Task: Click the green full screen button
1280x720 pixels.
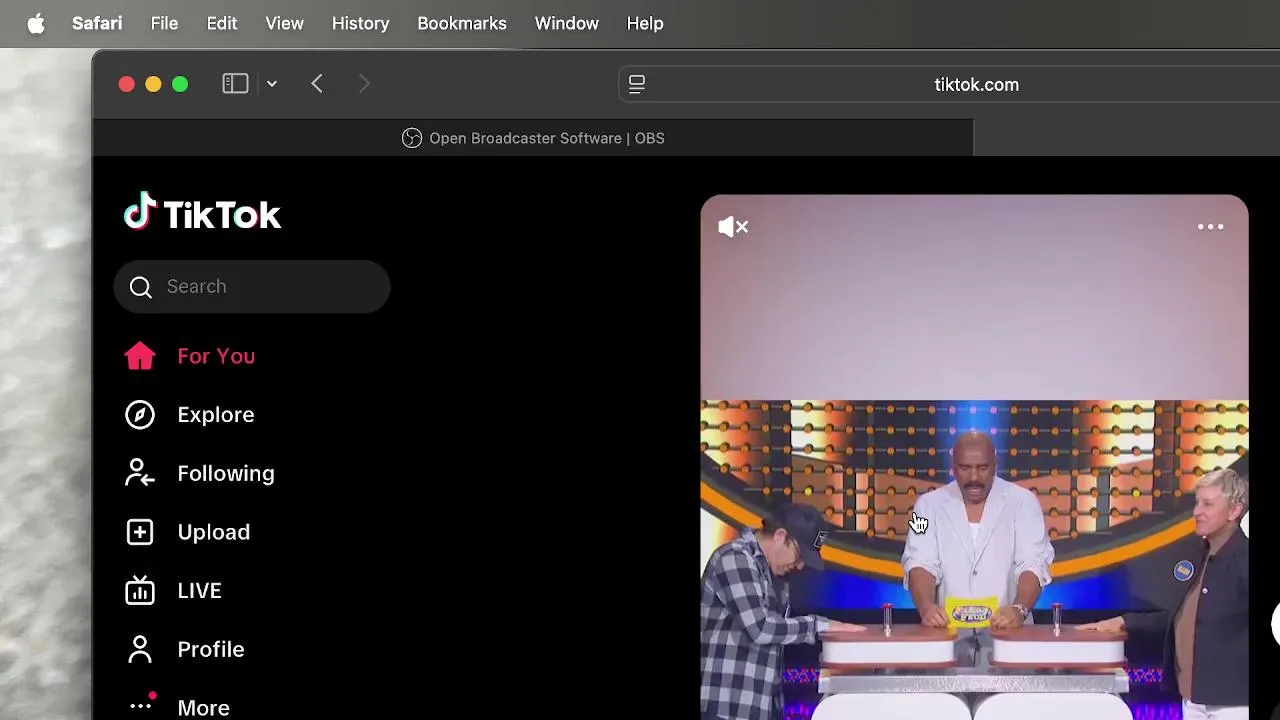Action: [180, 84]
